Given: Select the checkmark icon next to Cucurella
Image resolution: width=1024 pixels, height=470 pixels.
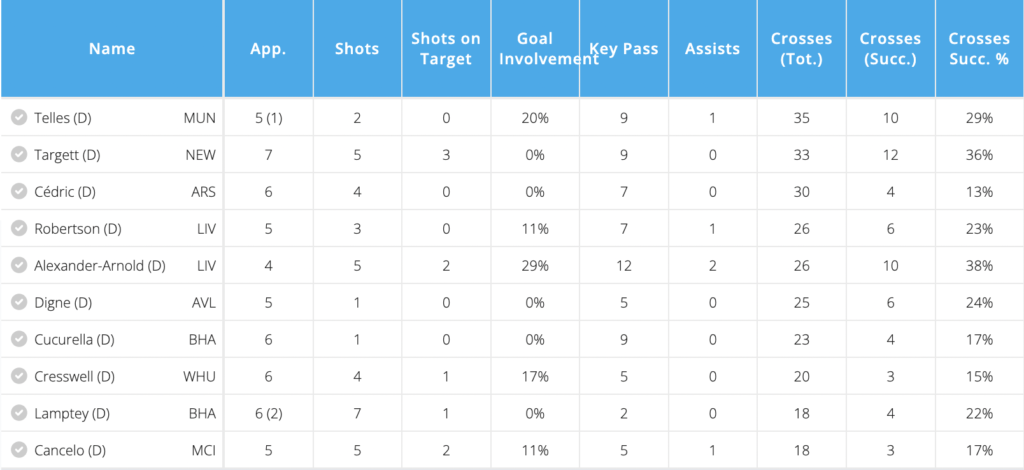Looking at the screenshot, I should (x=18, y=339).
